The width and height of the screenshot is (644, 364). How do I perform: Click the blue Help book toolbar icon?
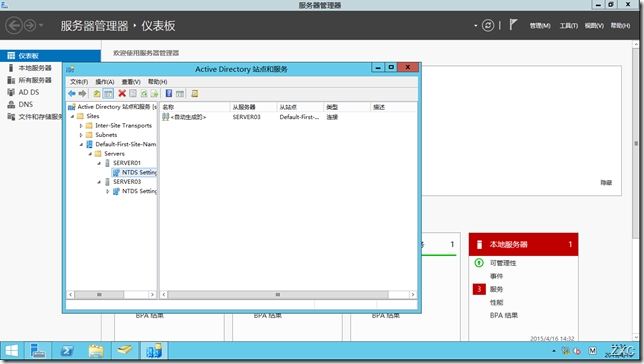pyautogui.click(x=169, y=94)
